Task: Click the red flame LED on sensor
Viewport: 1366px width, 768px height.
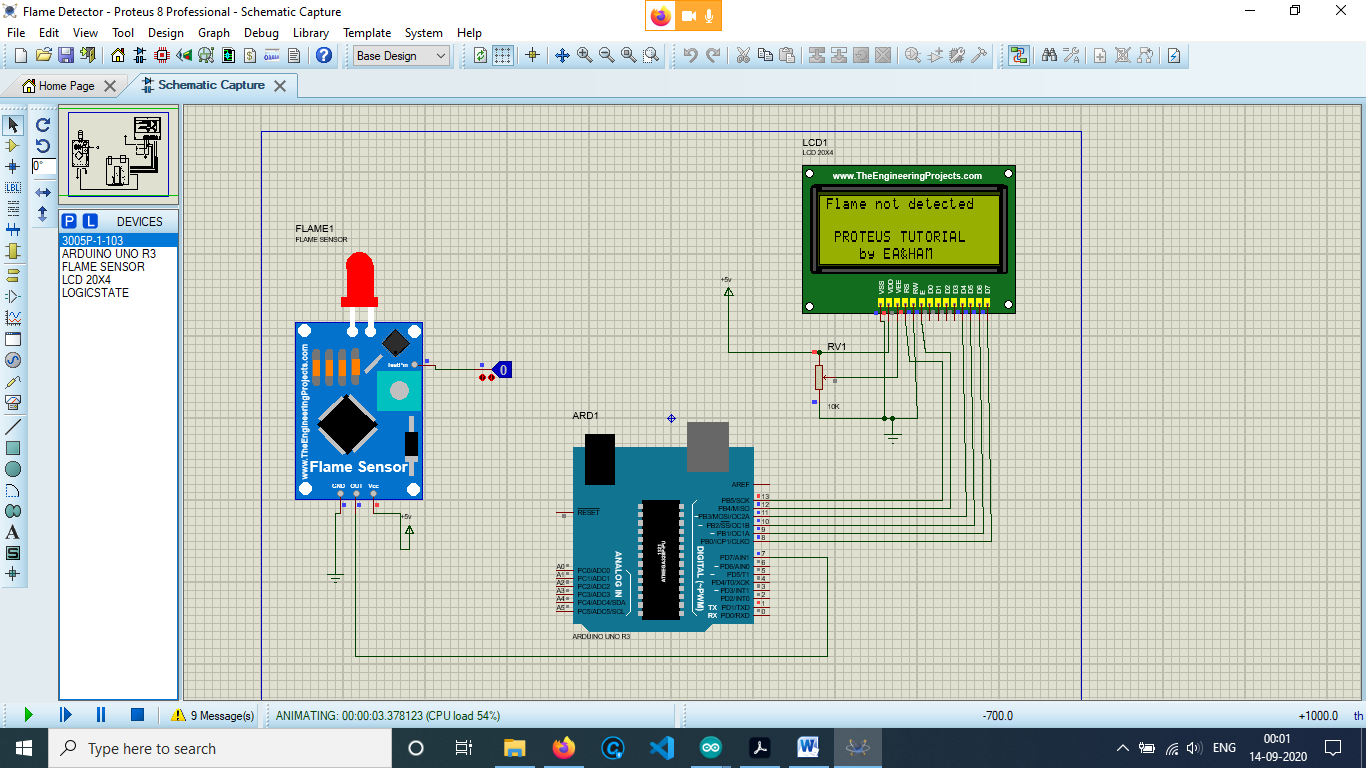Action: tap(361, 282)
